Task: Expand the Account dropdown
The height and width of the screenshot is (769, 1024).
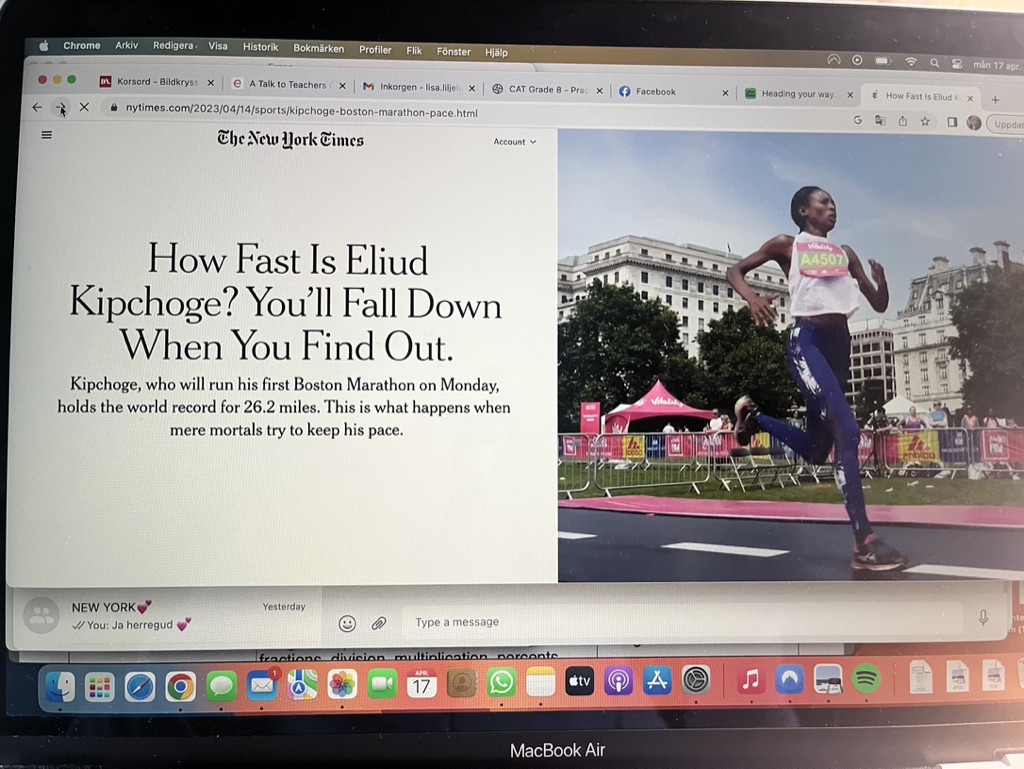Action: point(514,142)
